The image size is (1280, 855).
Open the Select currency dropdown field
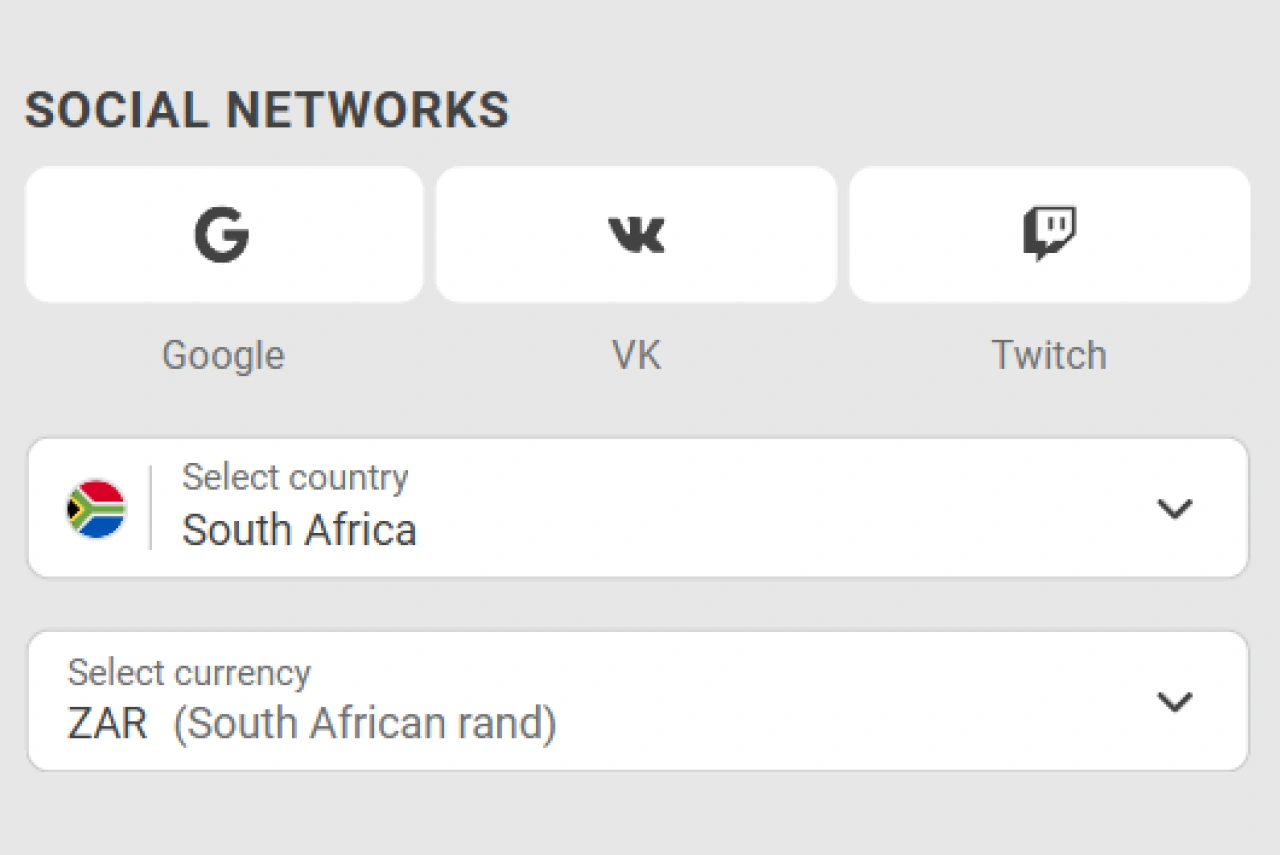(700, 701)
